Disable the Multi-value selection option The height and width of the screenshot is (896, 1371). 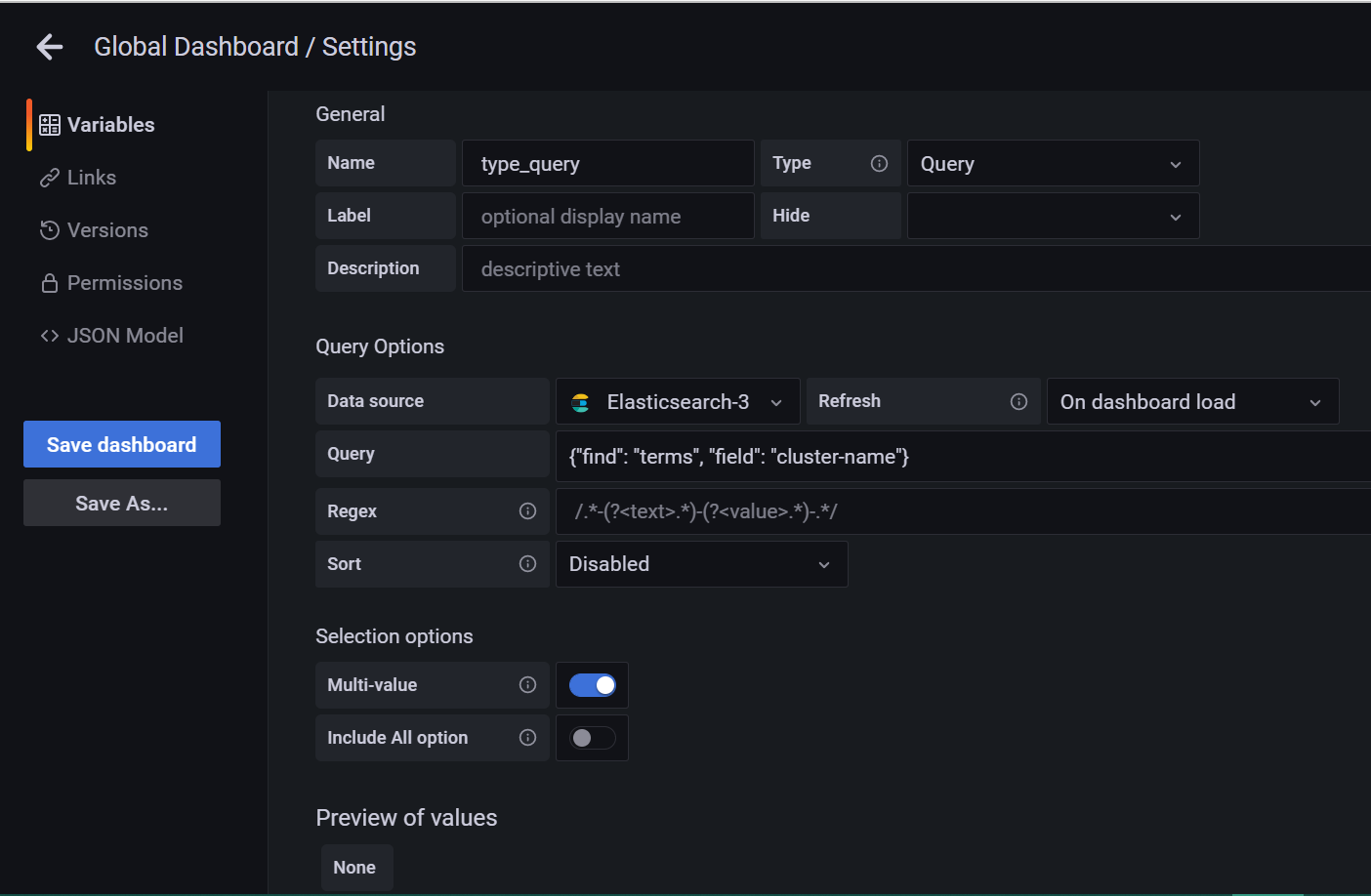pyautogui.click(x=592, y=684)
